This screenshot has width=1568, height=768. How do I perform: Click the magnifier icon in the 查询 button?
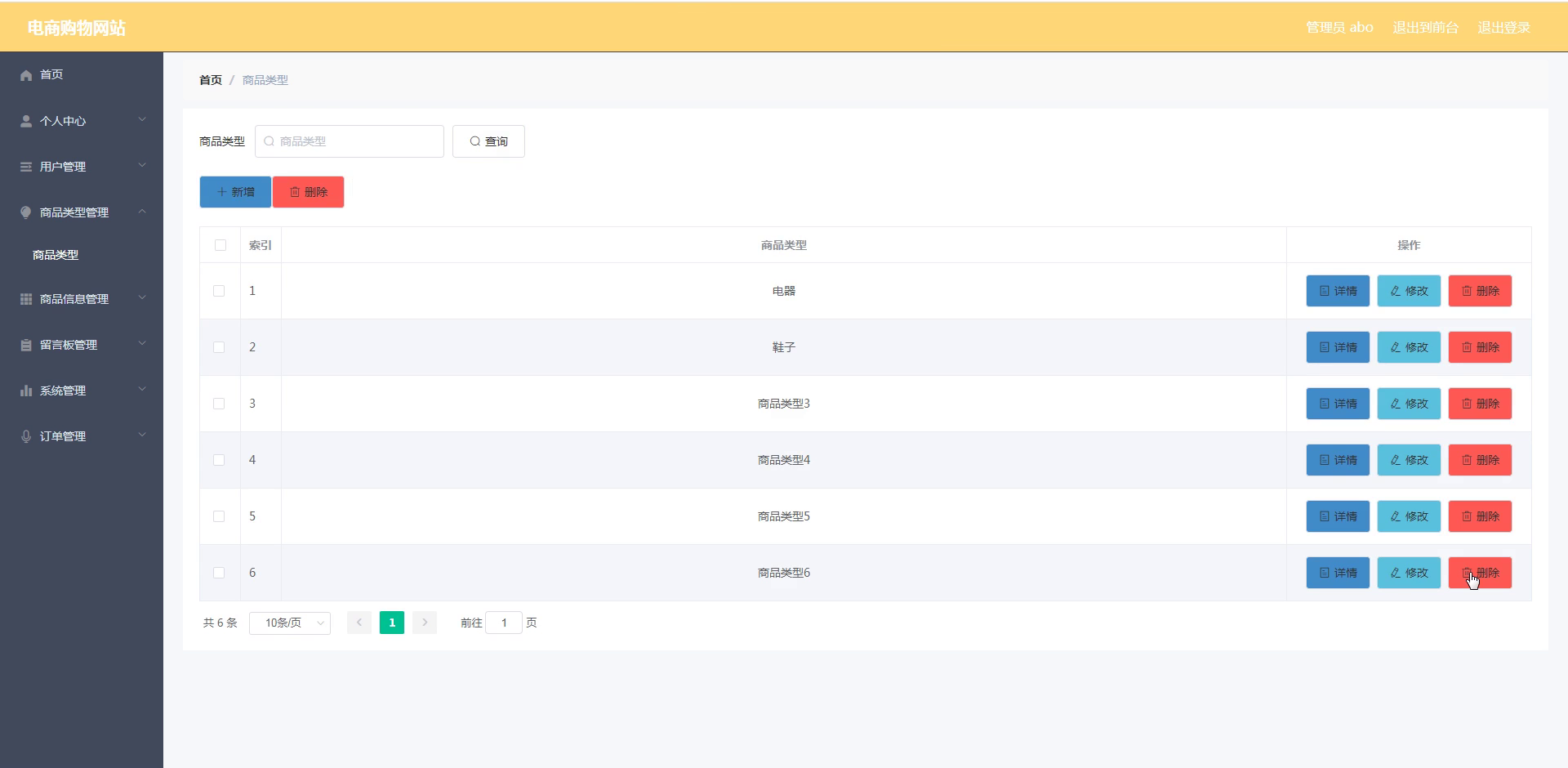[x=475, y=141]
